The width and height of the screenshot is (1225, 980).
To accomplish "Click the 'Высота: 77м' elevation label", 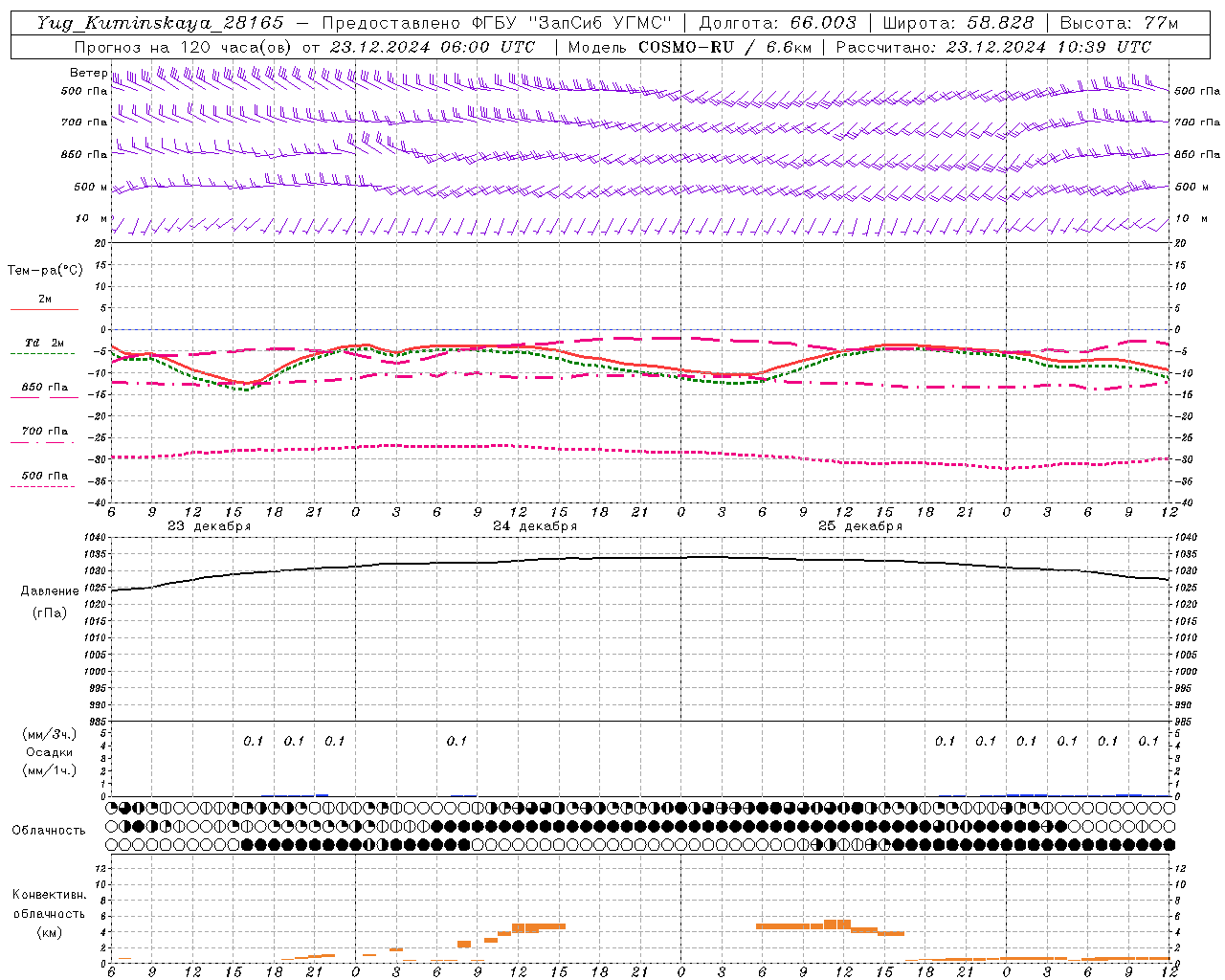I will click(1119, 23).
